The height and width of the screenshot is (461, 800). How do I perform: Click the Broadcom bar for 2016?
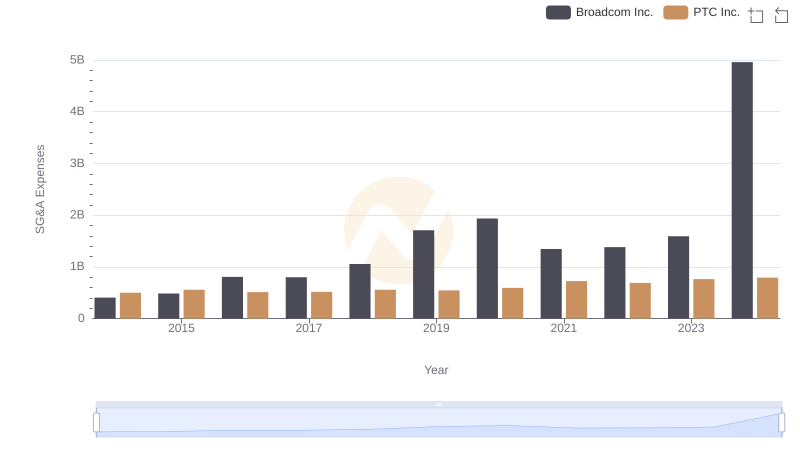[232, 298]
